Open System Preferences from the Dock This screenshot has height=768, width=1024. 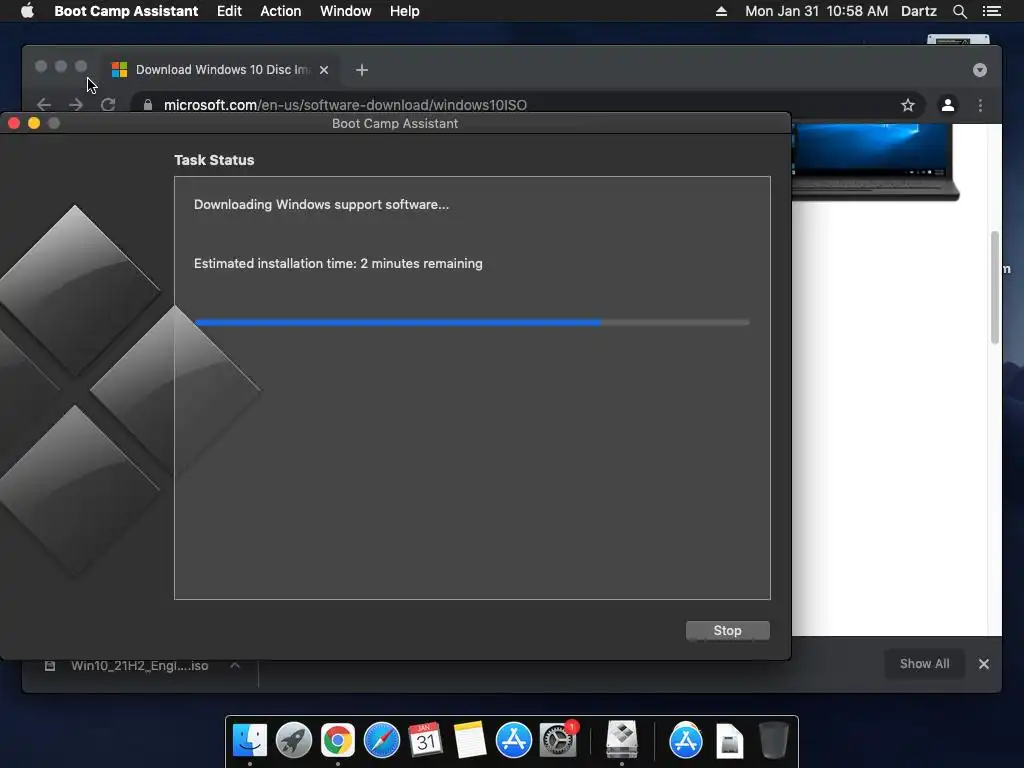click(558, 740)
